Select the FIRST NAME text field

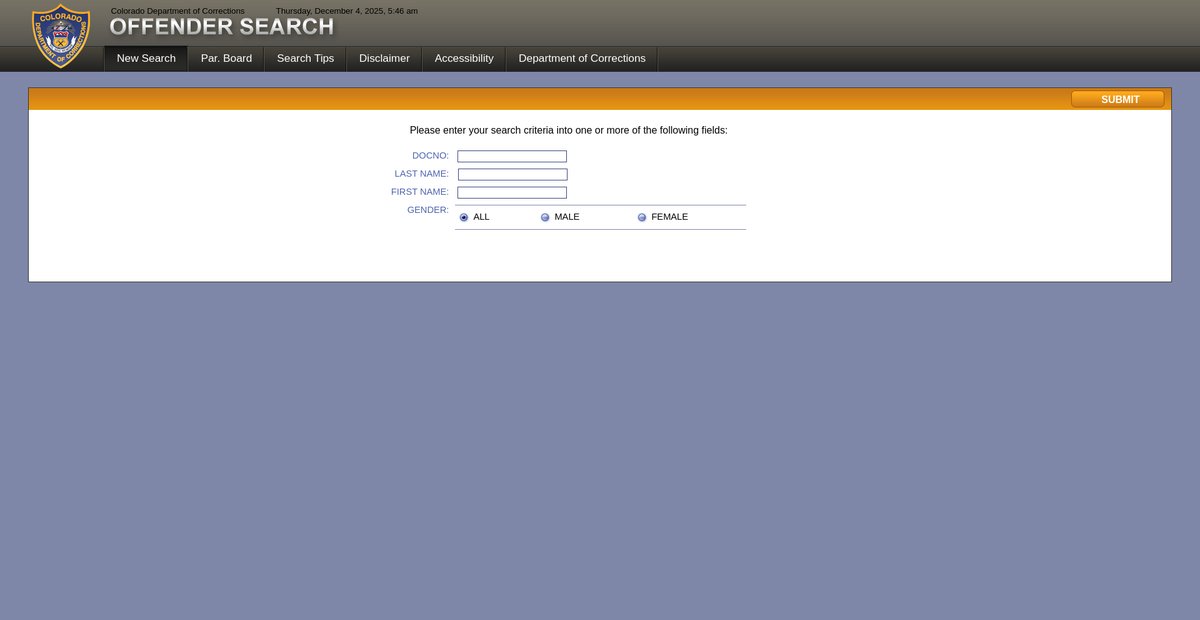click(x=512, y=192)
